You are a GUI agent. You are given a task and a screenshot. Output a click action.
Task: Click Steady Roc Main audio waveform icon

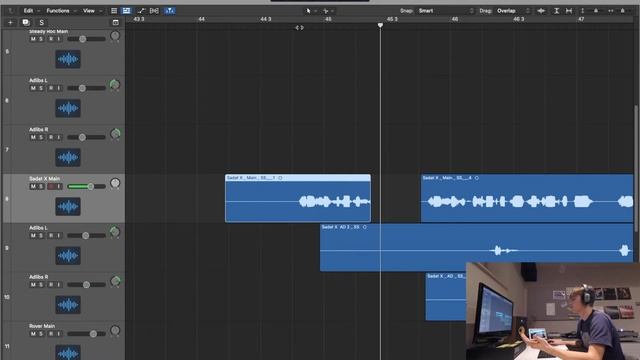68,59
